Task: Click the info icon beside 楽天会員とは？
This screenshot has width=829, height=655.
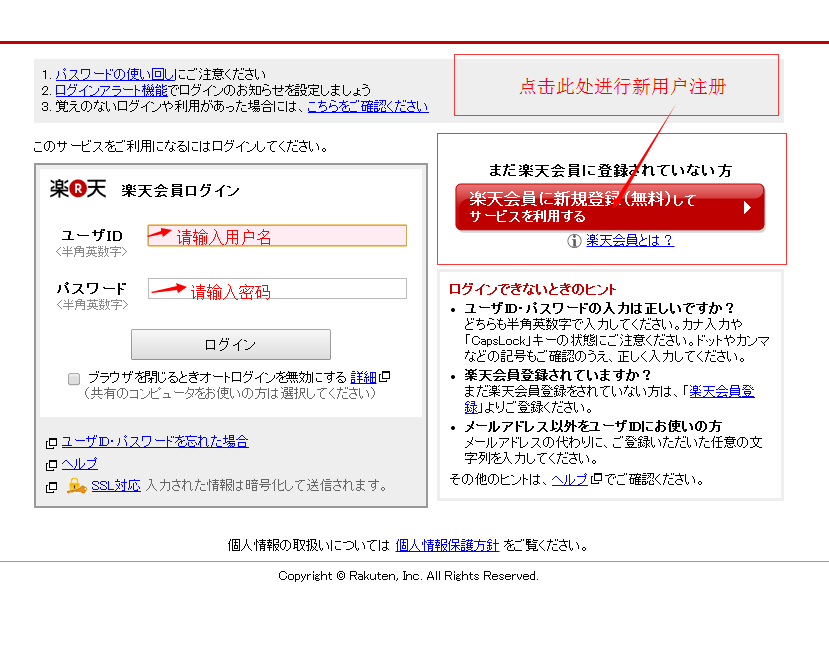Action: tap(574, 241)
